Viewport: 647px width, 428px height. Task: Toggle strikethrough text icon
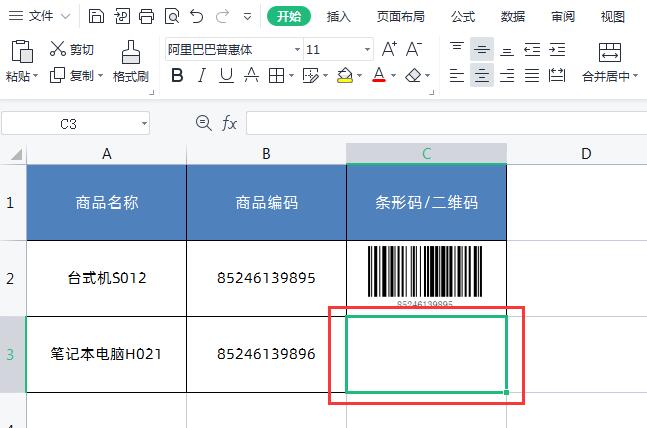251,76
